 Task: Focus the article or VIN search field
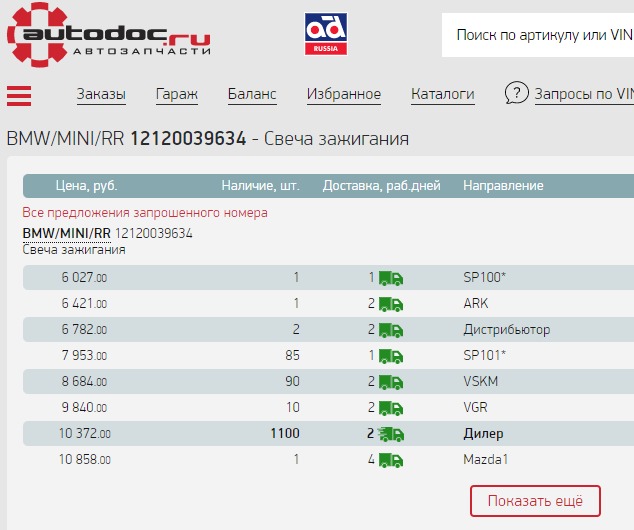(538, 35)
